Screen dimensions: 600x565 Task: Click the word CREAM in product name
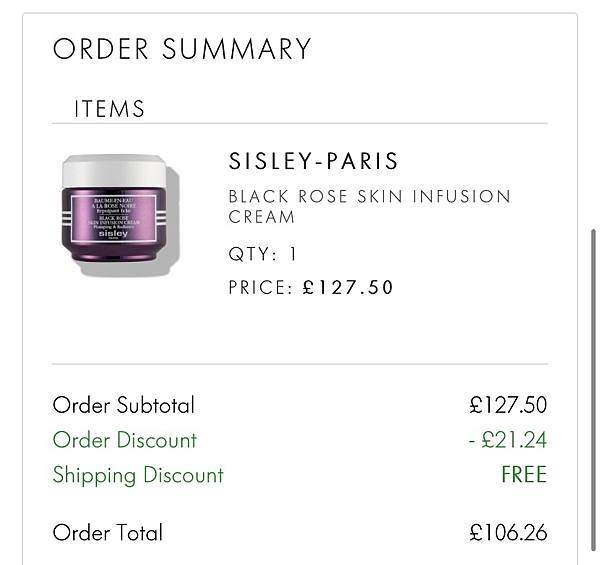pos(262,217)
